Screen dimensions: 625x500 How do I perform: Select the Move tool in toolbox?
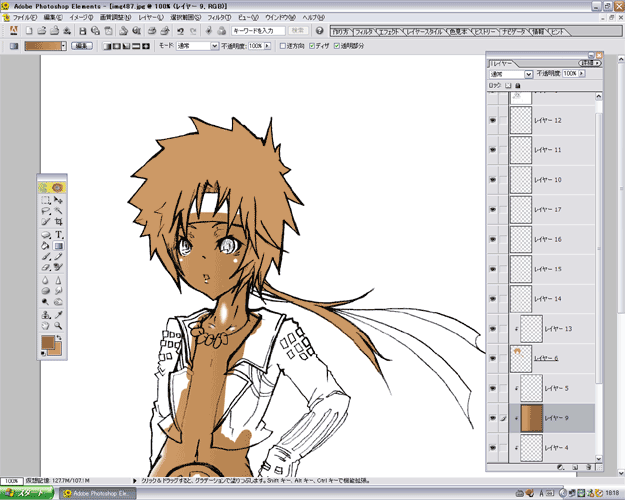click(x=59, y=200)
